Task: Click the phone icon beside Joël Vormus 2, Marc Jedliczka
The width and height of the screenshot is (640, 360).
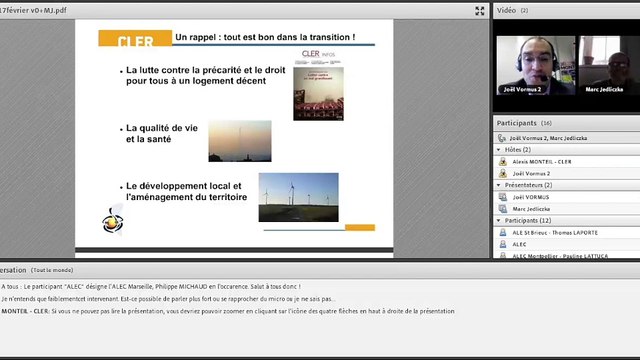Action: point(502,138)
